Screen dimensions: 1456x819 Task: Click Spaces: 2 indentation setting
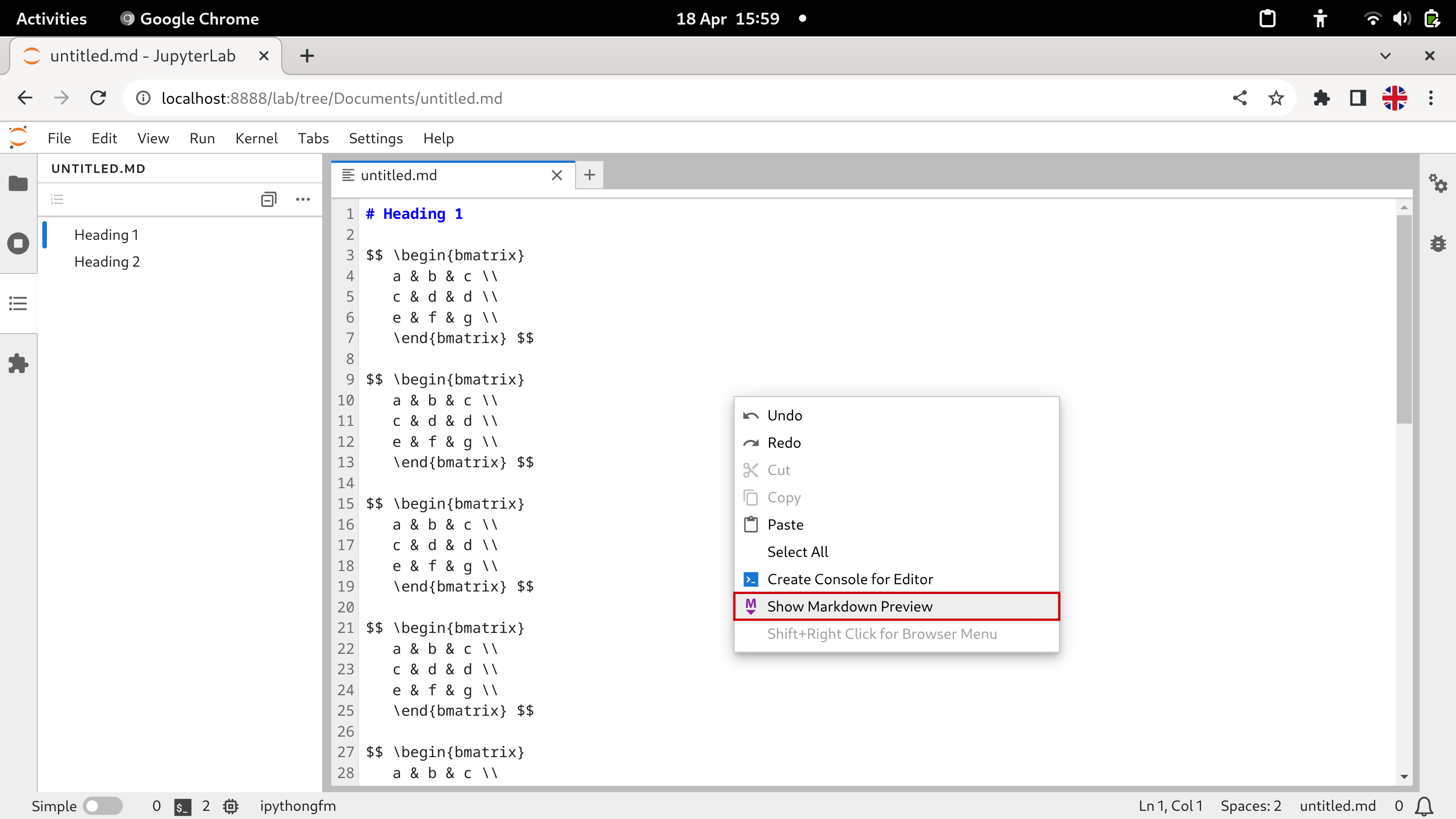pos(1250,805)
